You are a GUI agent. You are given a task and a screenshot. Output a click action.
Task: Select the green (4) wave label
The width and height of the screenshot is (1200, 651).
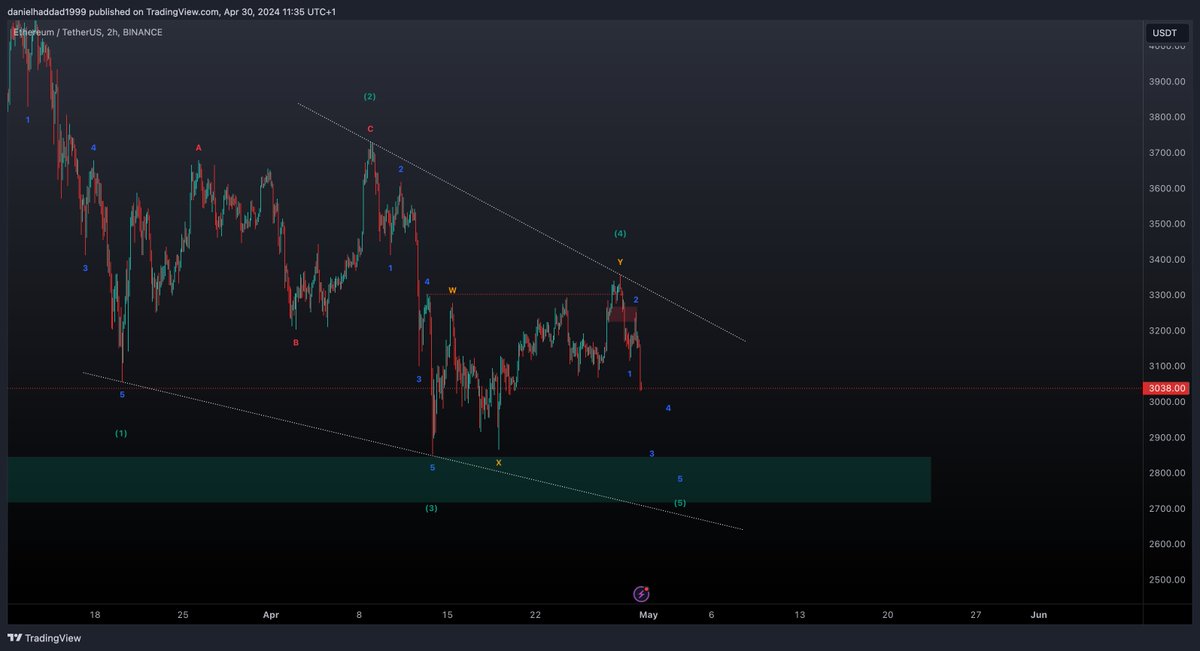point(620,234)
